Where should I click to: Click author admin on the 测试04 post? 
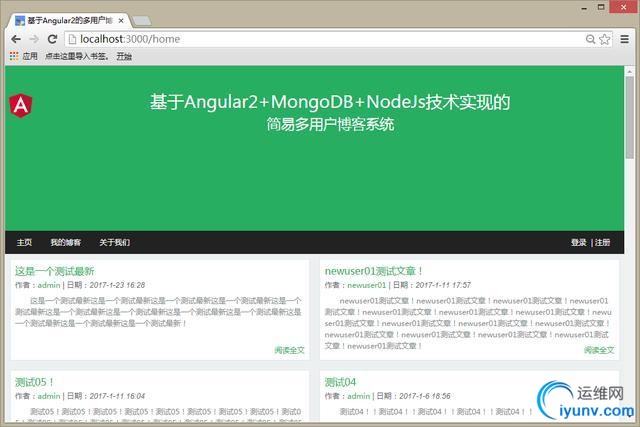click(359, 396)
